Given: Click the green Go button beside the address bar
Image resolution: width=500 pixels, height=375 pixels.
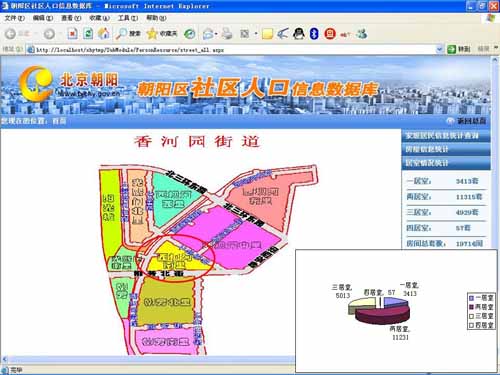Looking at the screenshot, I should [458, 49].
